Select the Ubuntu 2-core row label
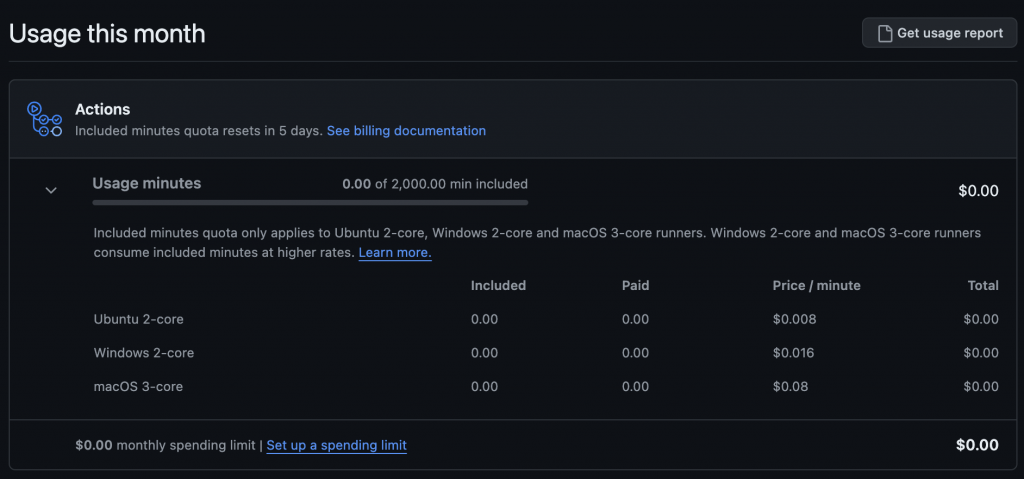 click(x=139, y=319)
